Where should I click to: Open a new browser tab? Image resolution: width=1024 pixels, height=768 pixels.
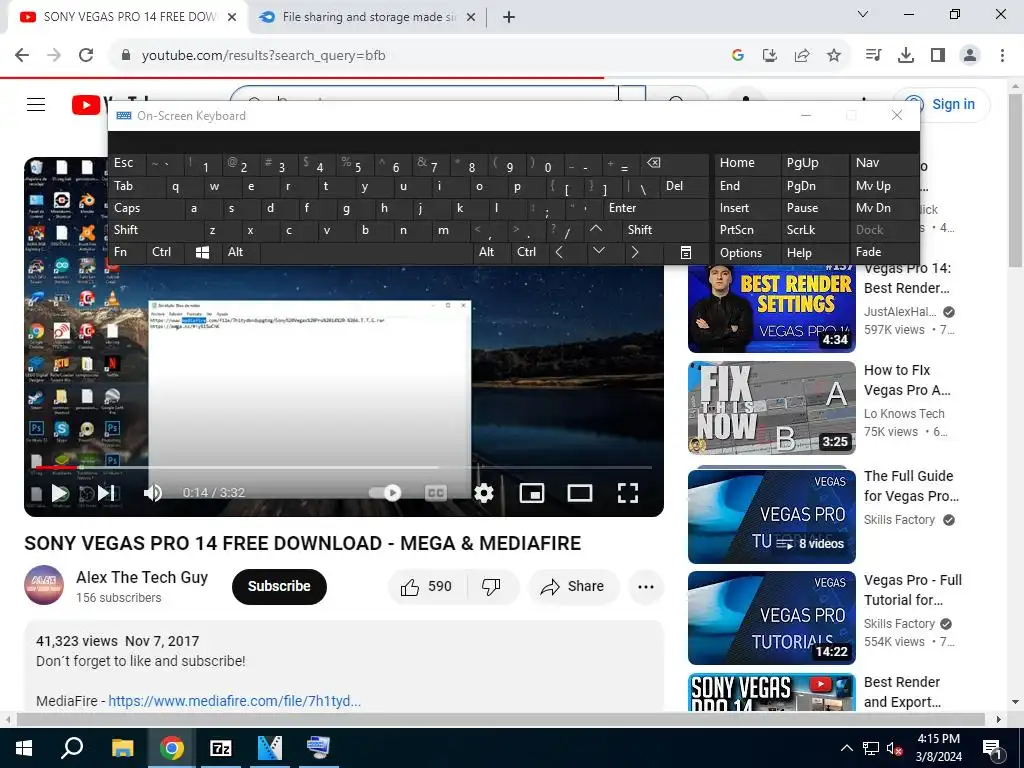509,17
